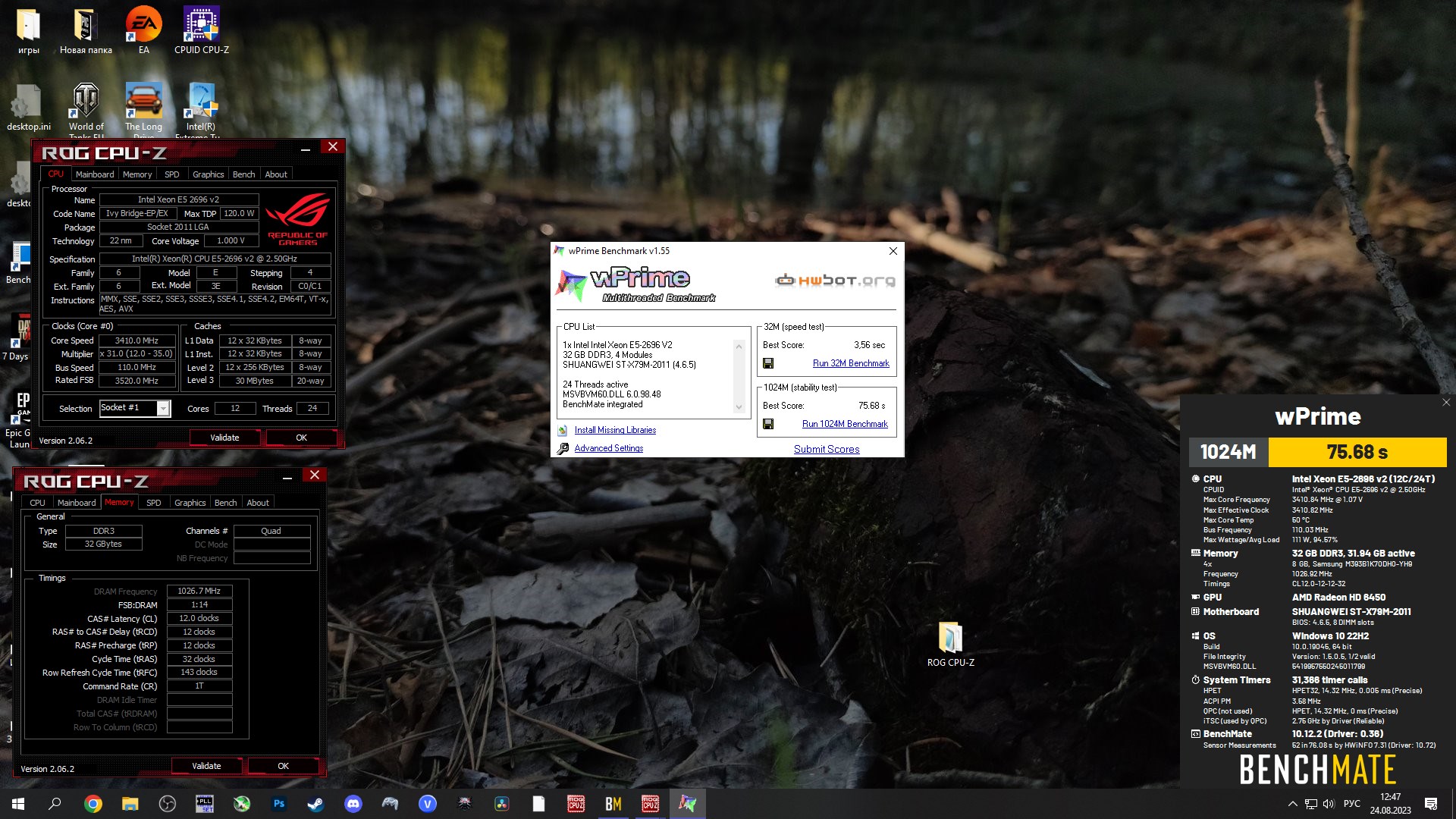Click the Advanced Settings wrench icon in wPrime
Viewport: 1456px width, 819px height.
[x=563, y=448]
